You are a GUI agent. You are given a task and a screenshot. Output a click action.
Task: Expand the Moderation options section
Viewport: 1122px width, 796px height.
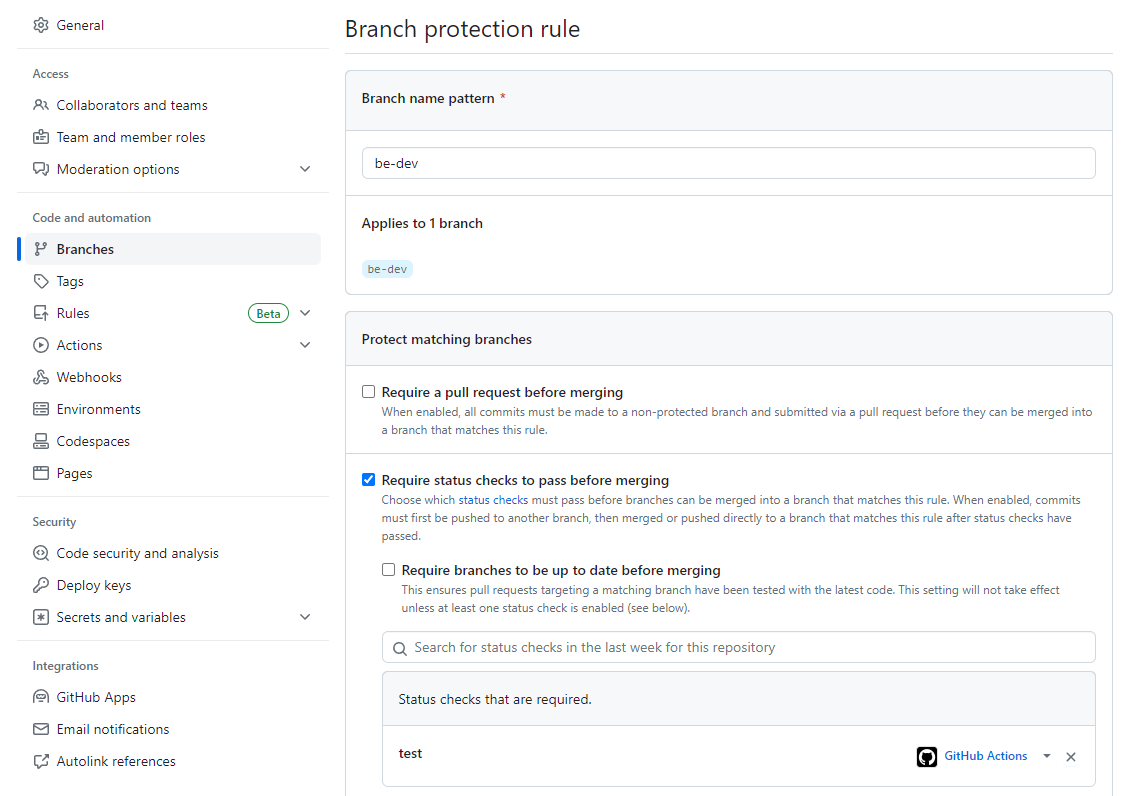(x=305, y=168)
